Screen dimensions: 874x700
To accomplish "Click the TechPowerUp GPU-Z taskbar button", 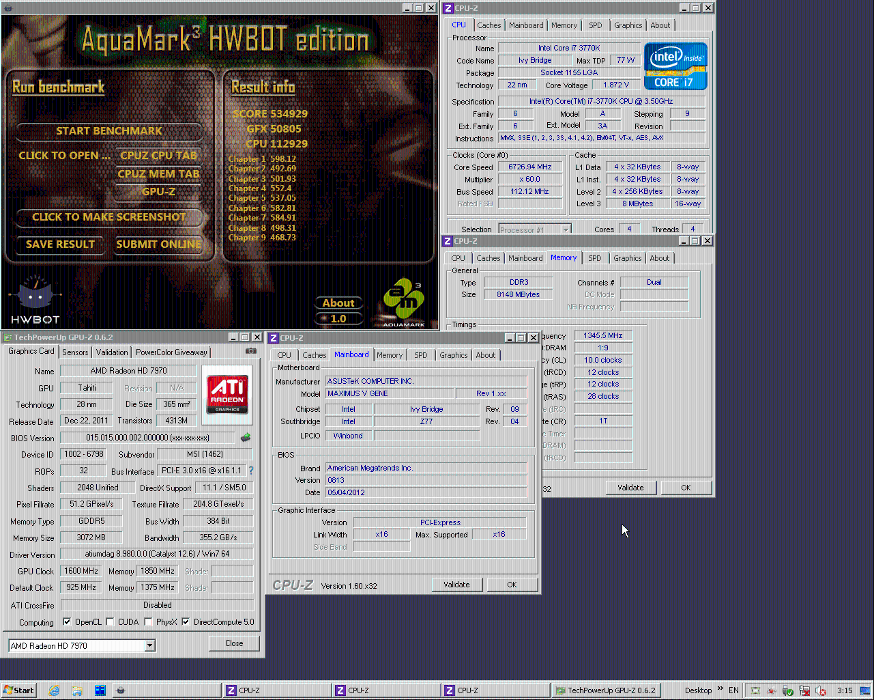I will click(606, 690).
